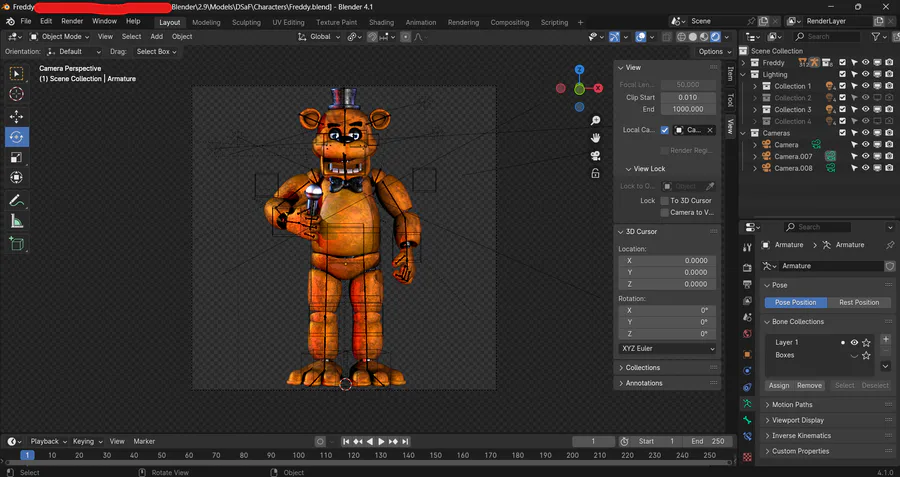The height and width of the screenshot is (477, 900).
Task: Open the World properties tab icon
Action: [747, 334]
